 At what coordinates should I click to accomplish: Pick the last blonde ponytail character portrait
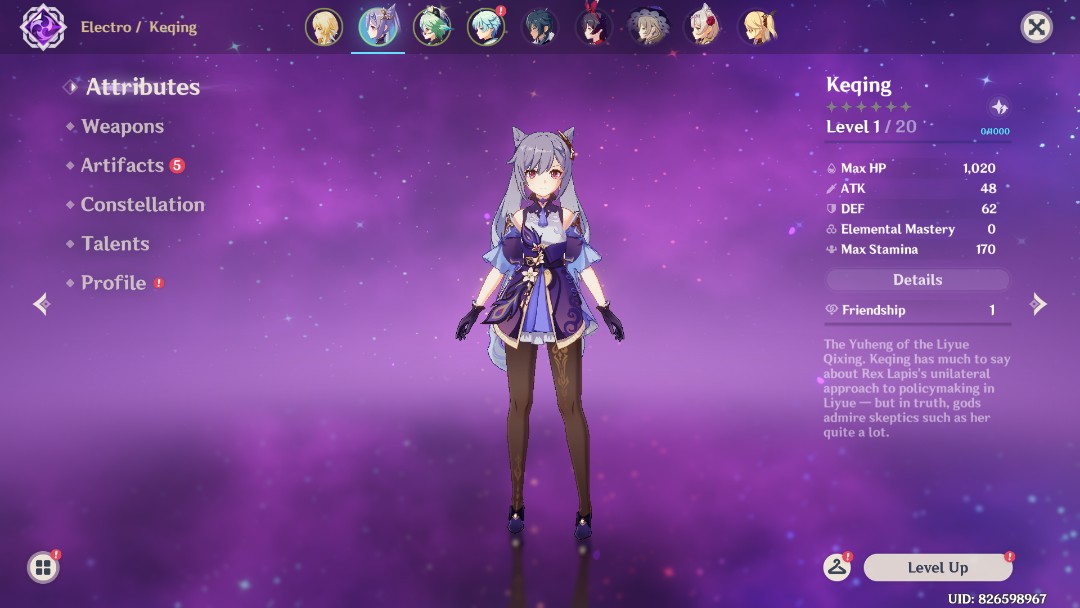(756, 28)
